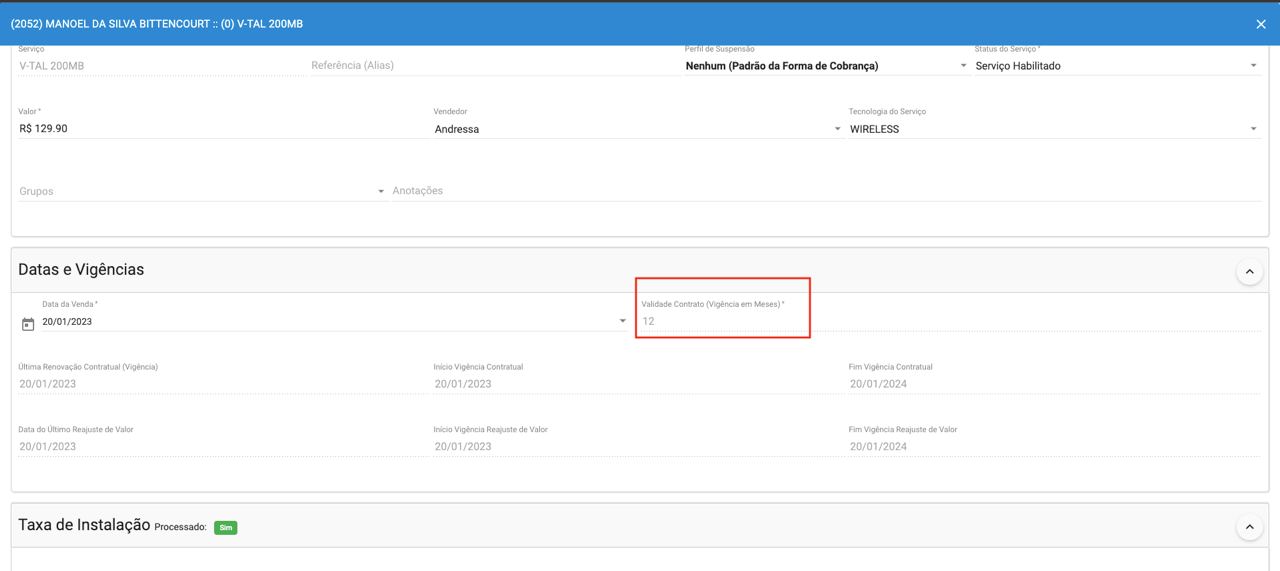Click the Fim Vigência Contratual date 20/01/2024
Image resolution: width=1280 pixels, height=571 pixels.
tap(1054, 384)
